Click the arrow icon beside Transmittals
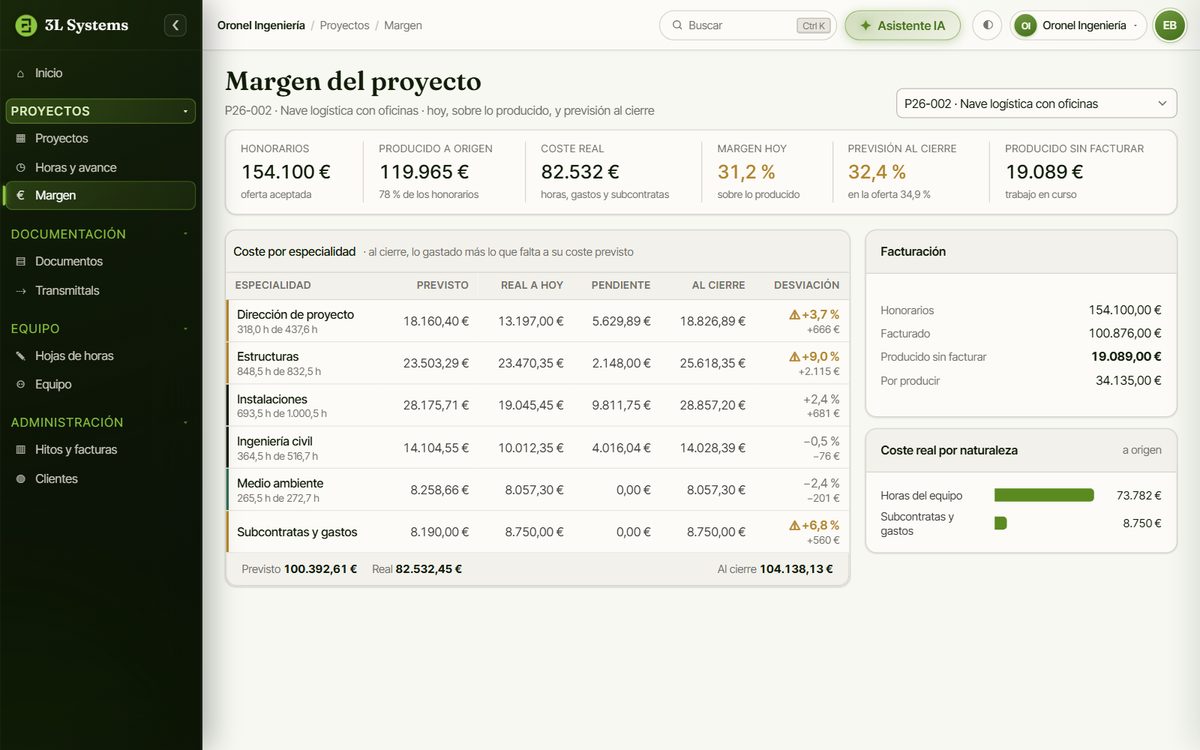Image resolution: width=1200 pixels, height=750 pixels. point(21,290)
